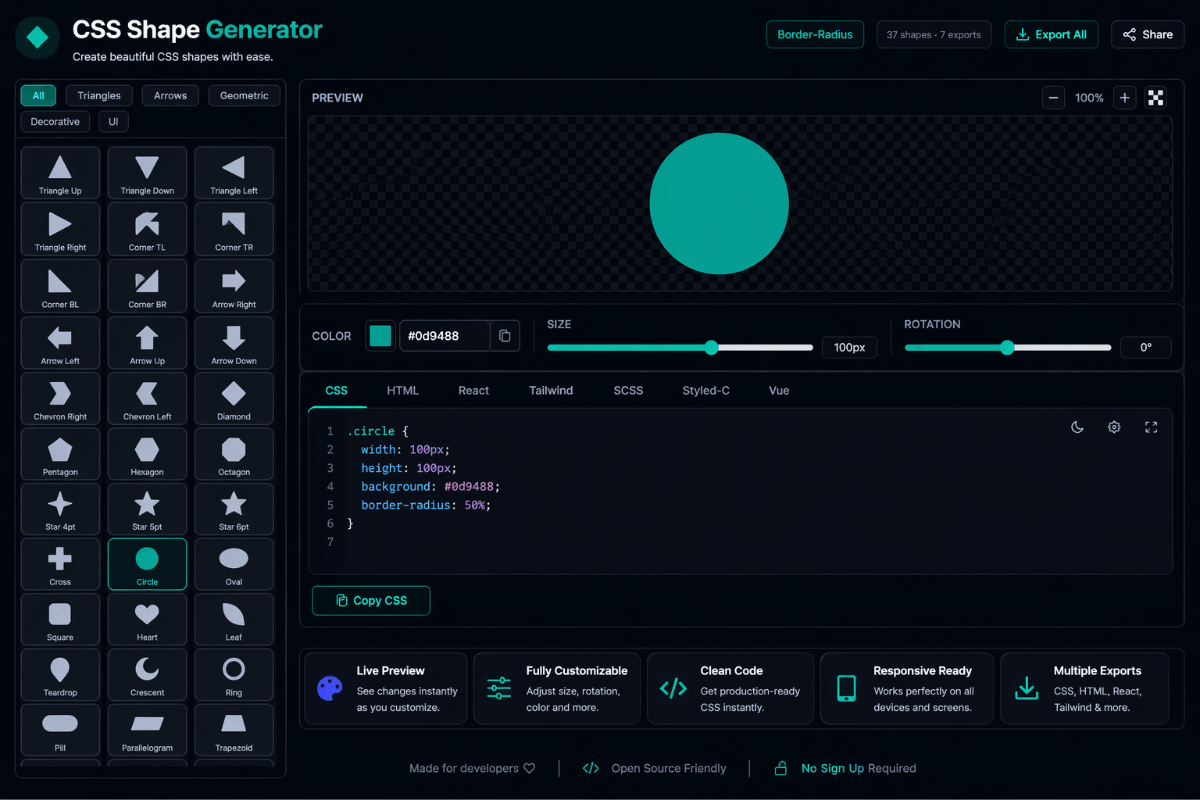Select the Leaf shape
Screen dimensions: 1200x800
234,619
